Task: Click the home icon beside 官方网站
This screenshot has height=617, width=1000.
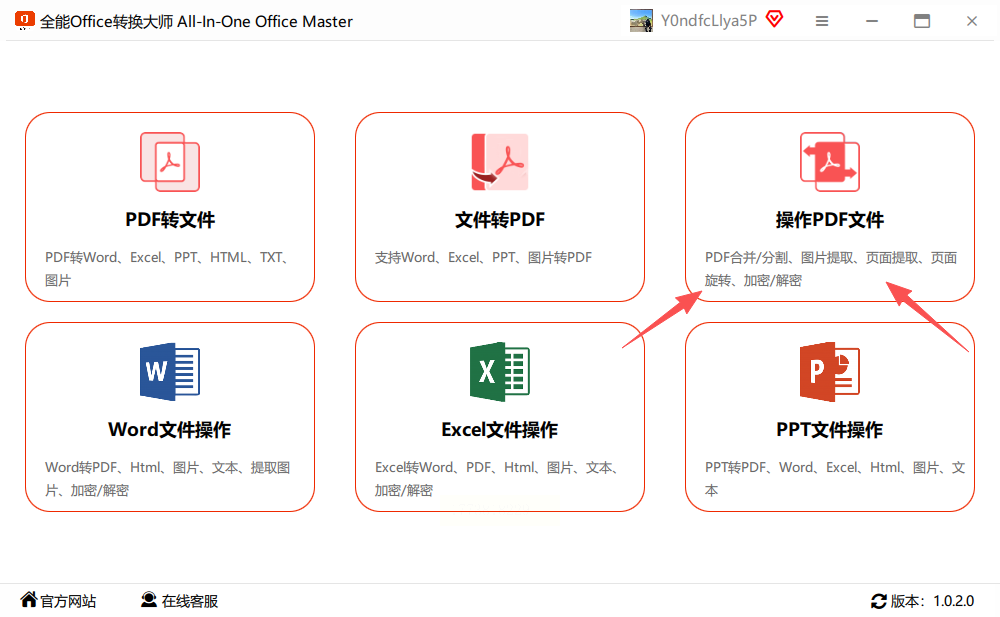Action: coord(29,600)
